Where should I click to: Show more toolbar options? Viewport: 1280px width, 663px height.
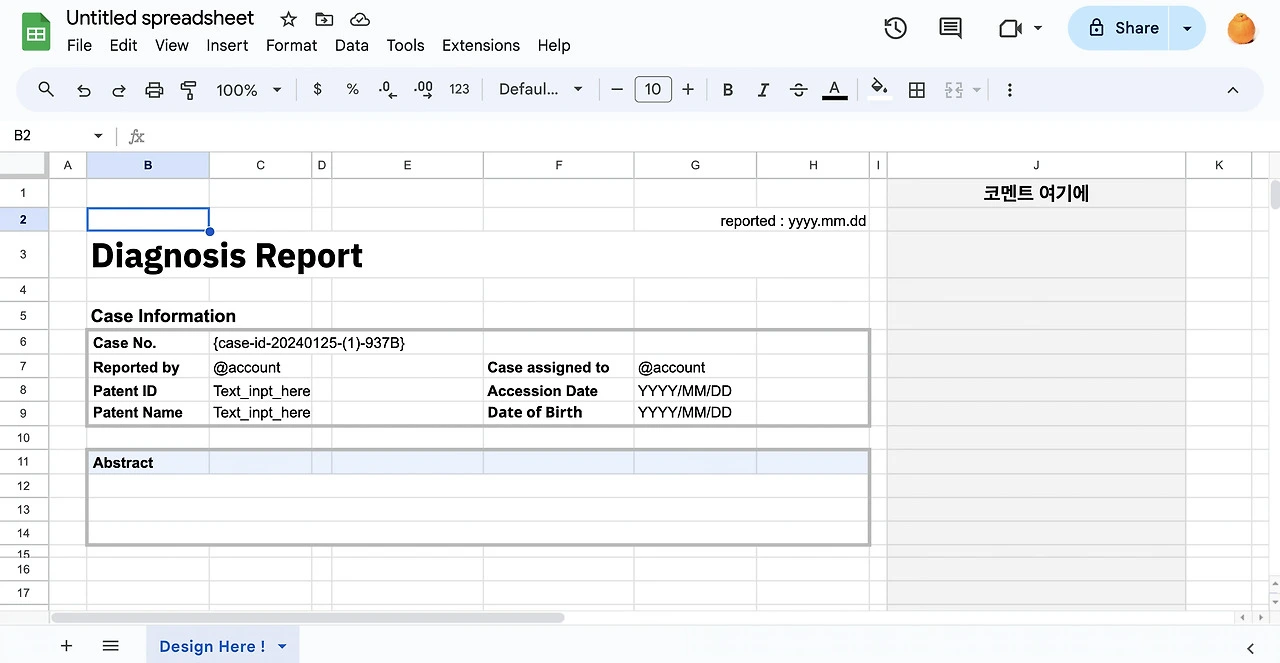[1010, 90]
